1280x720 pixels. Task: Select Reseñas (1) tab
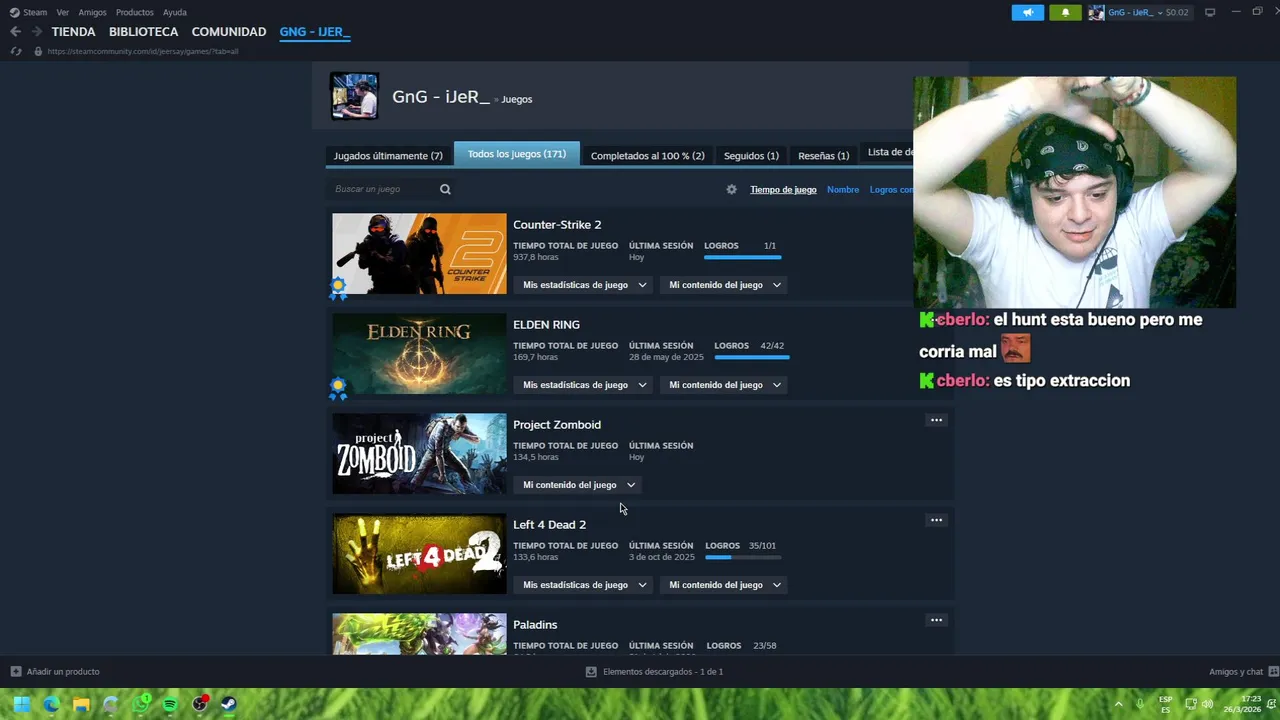coord(823,156)
